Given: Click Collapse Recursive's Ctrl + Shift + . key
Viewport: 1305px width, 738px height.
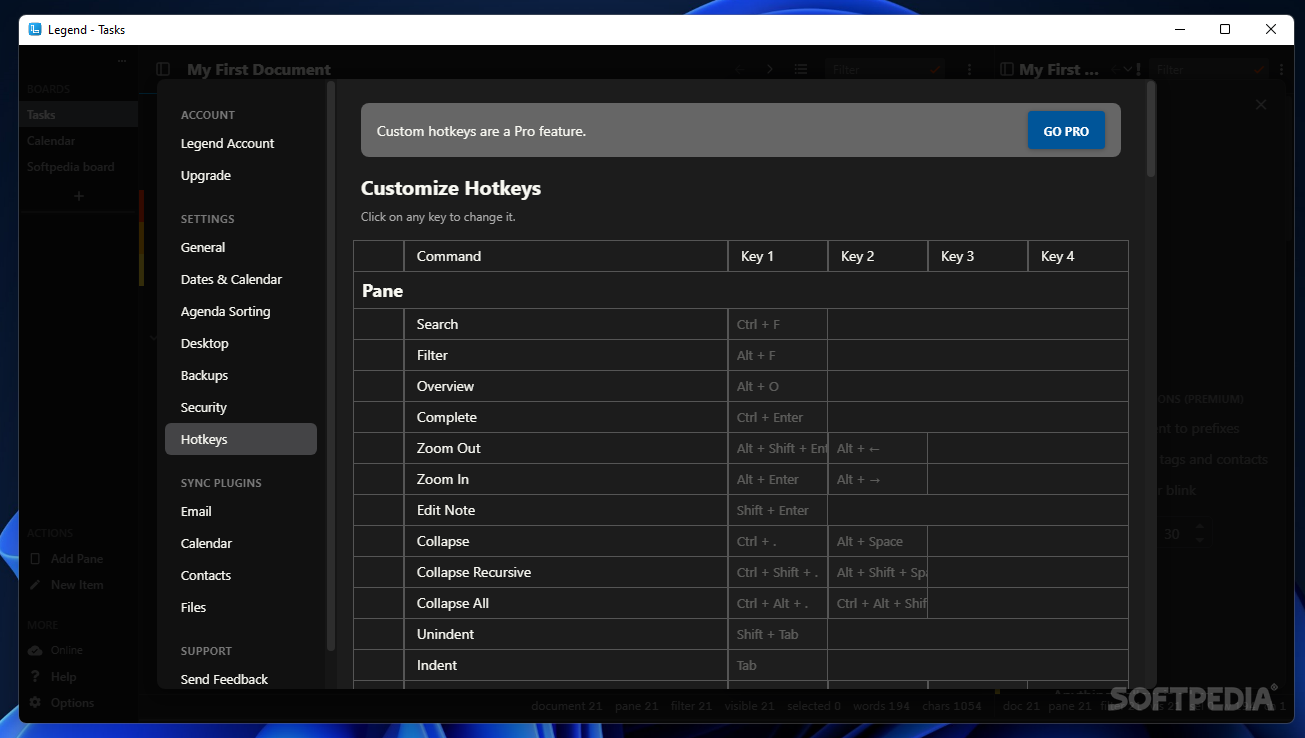Looking at the screenshot, I should pos(778,572).
